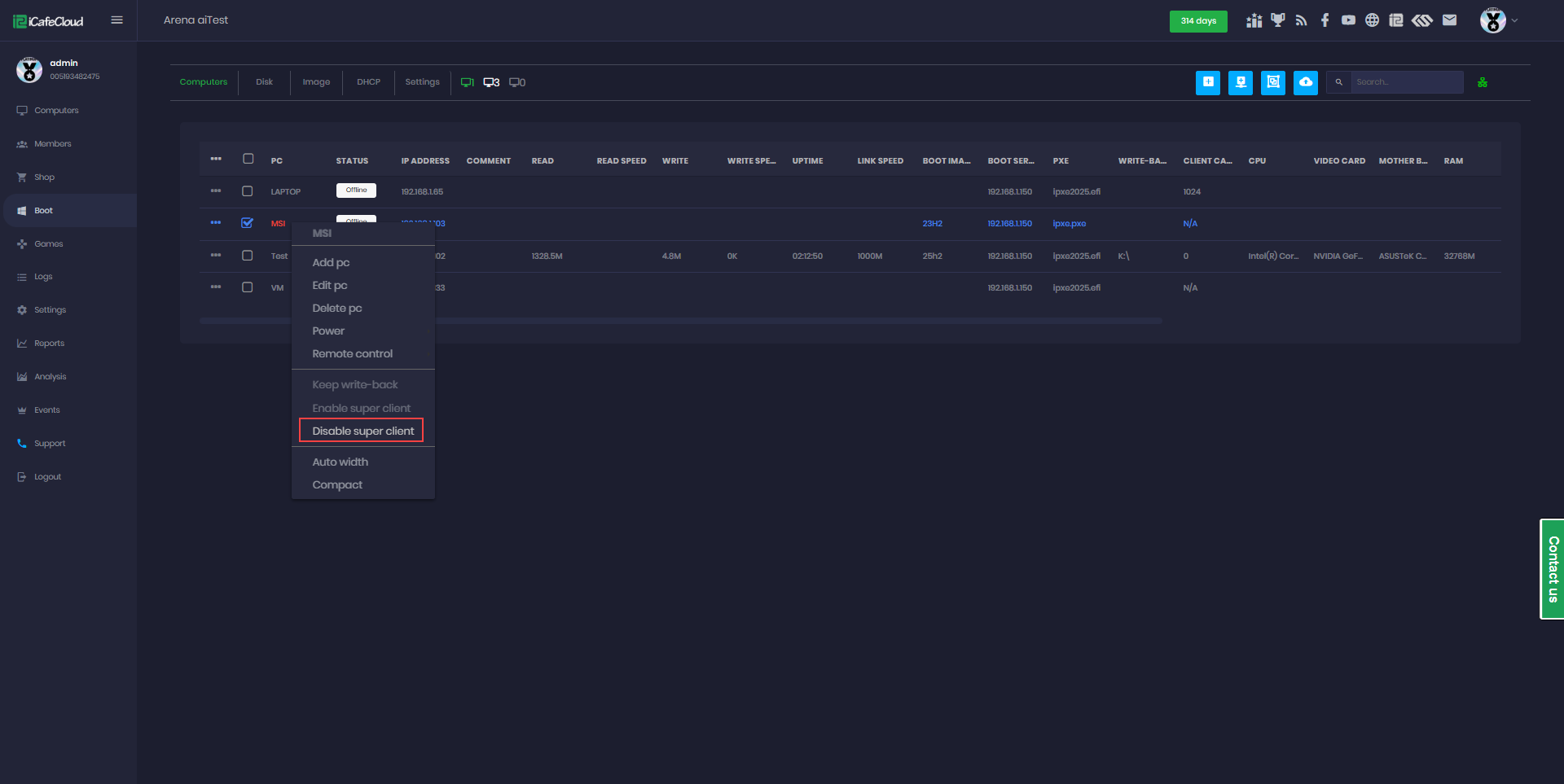Expand the profile avatar dropdown arrow
Screen dimensions: 1564x784
pyautogui.click(x=1514, y=20)
